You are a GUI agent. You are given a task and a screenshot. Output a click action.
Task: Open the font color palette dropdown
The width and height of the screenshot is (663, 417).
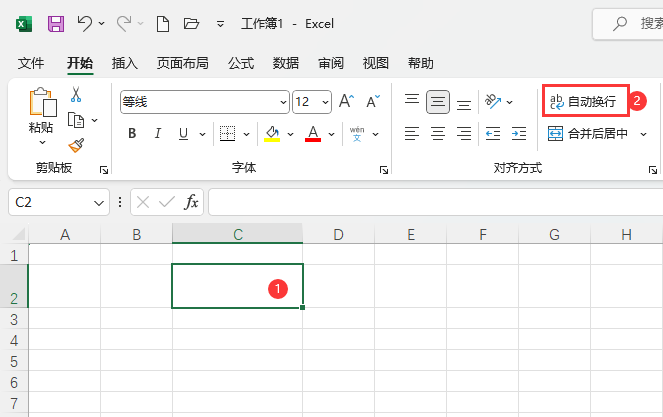pyautogui.click(x=332, y=134)
